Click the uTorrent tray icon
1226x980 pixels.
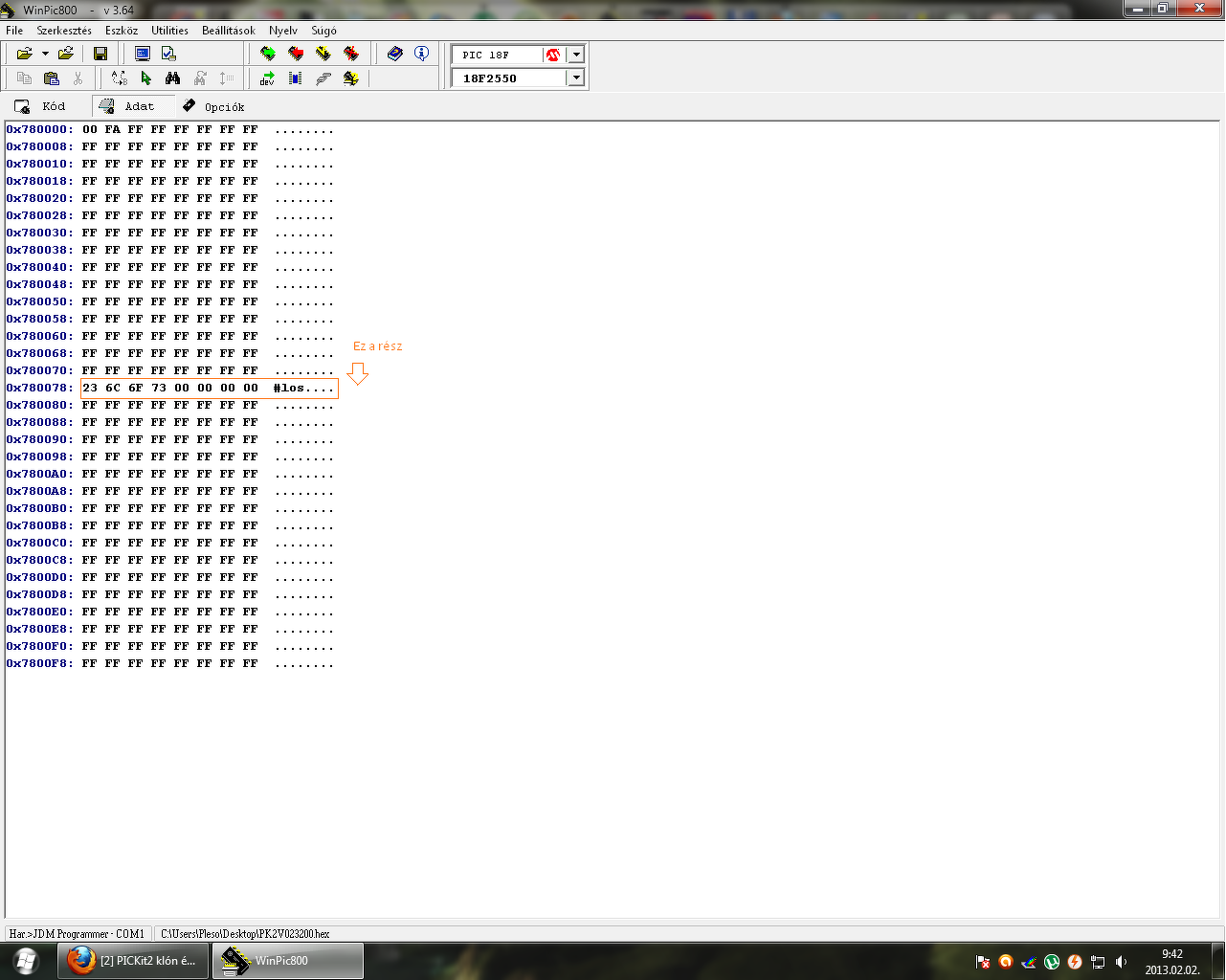1052,962
